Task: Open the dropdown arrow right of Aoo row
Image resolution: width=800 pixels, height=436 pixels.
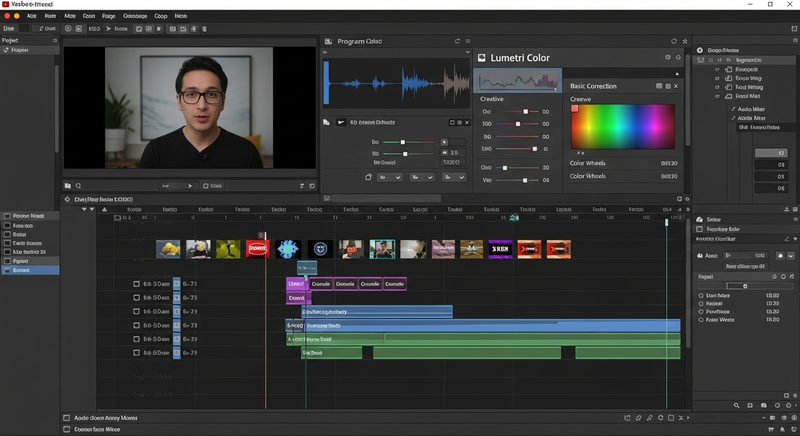Action: [791, 255]
